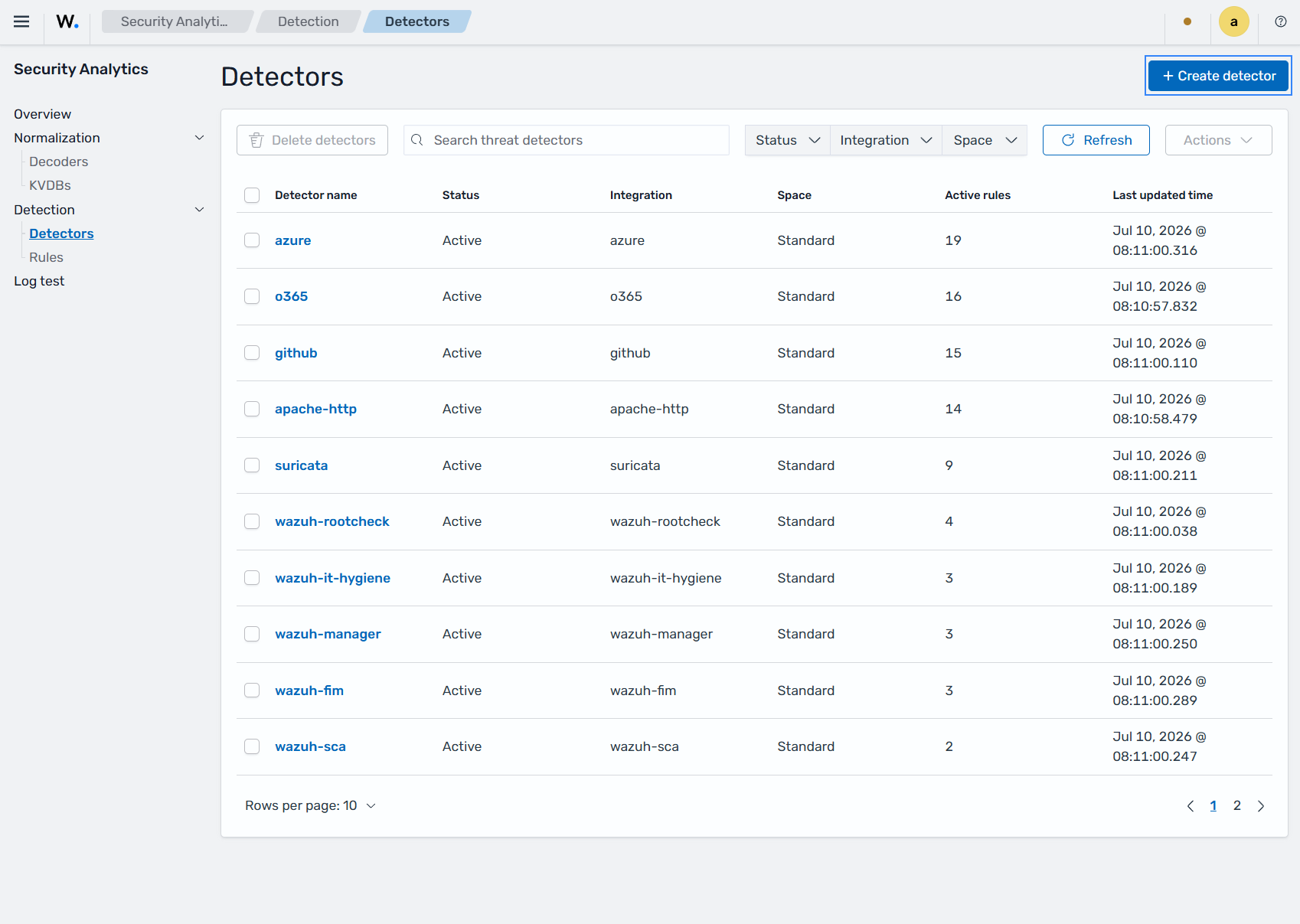Sort by Space column header
1300x924 pixels.
pos(794,195)
